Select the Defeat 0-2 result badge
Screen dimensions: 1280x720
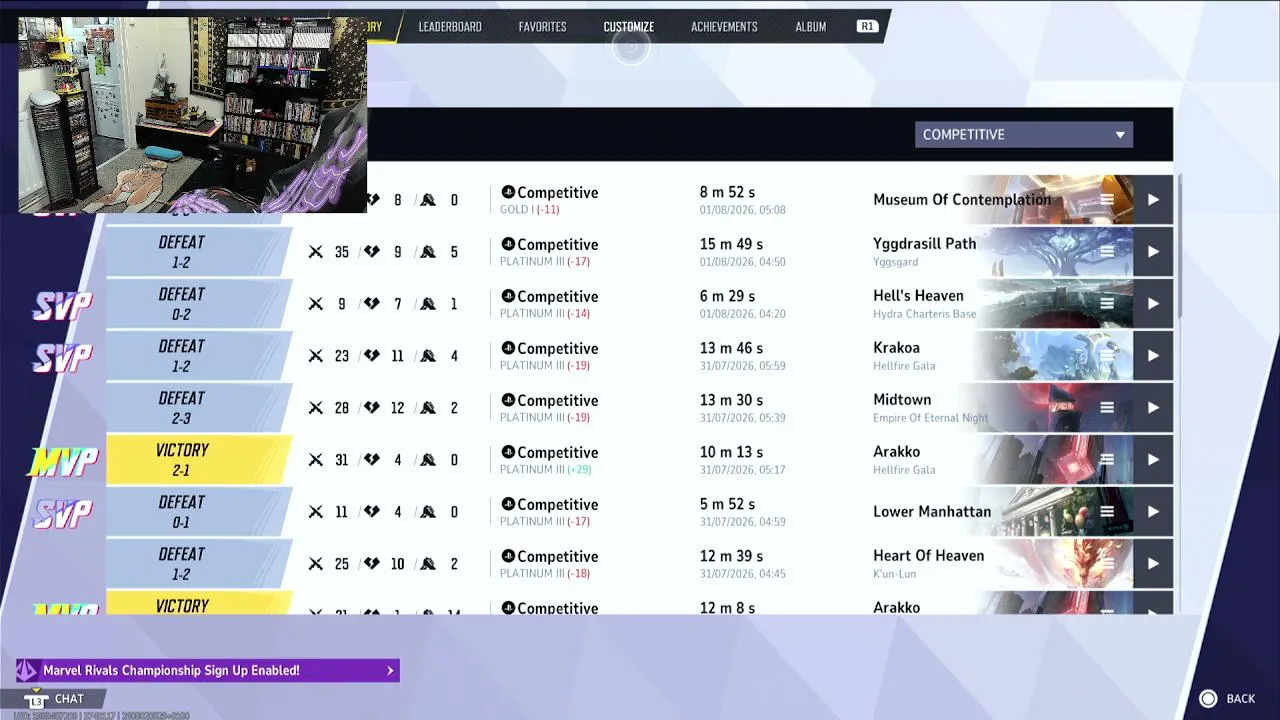tap(198, 304)
